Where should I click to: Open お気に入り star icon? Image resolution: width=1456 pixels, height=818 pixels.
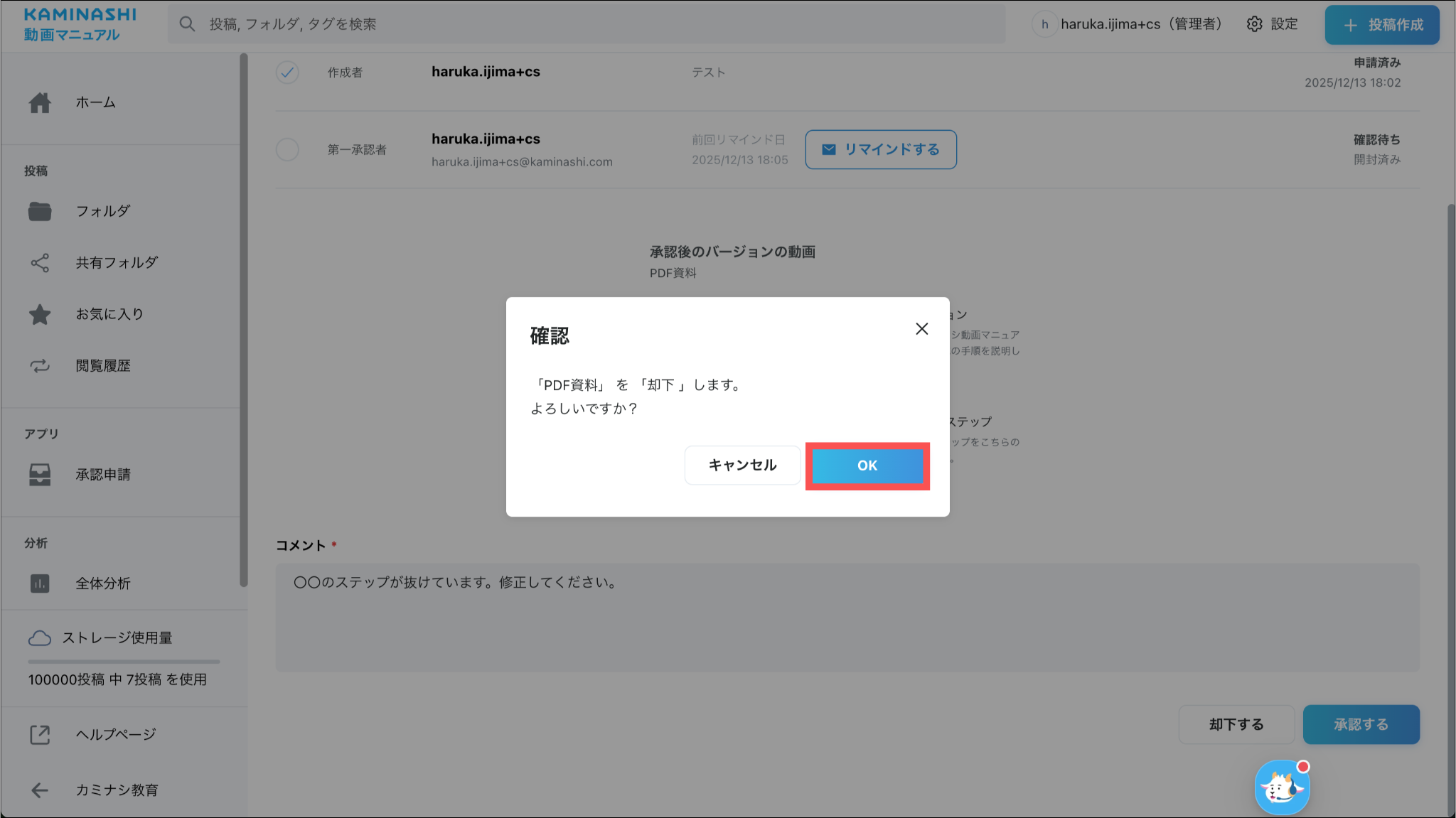(40, 314)
